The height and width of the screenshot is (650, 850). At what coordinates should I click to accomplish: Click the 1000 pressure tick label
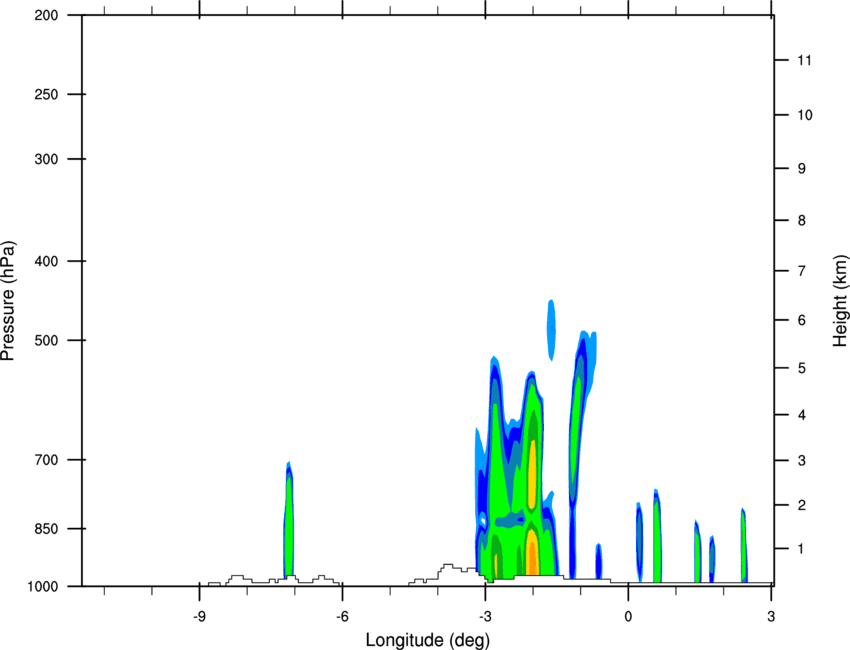click(43, 587)
